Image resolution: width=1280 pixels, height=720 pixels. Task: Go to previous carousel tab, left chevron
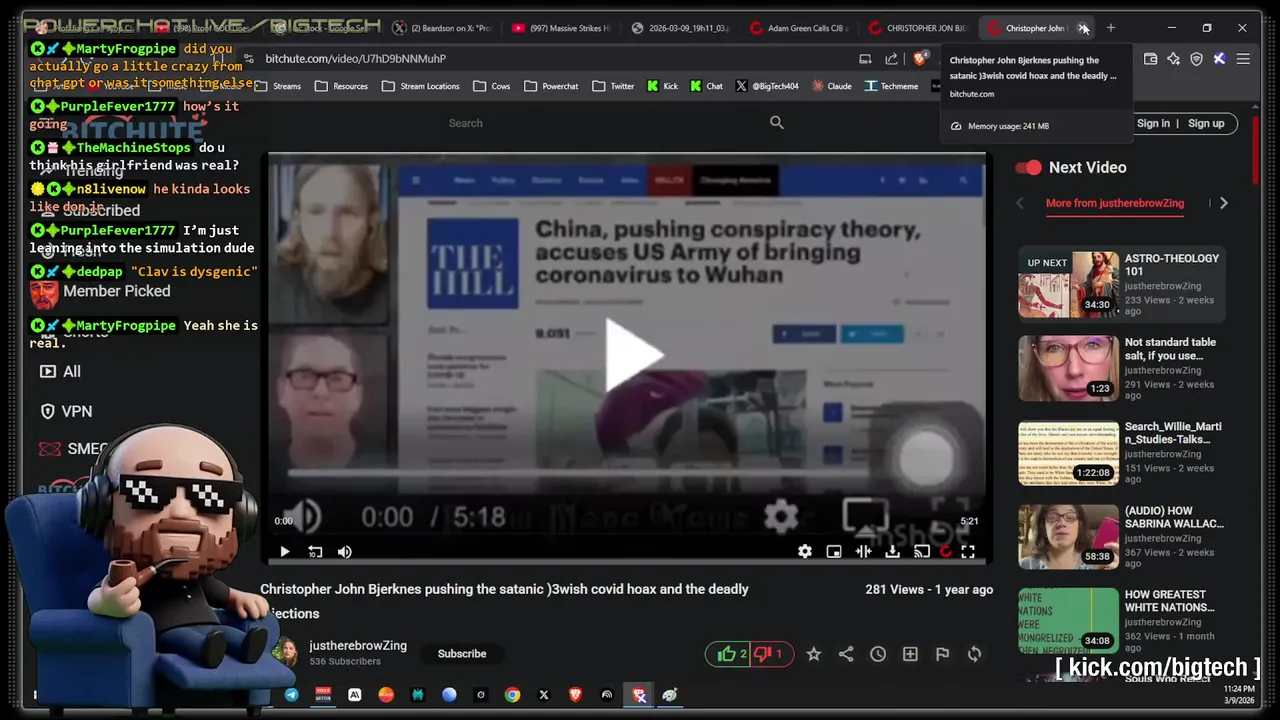tap(1020, 203)
